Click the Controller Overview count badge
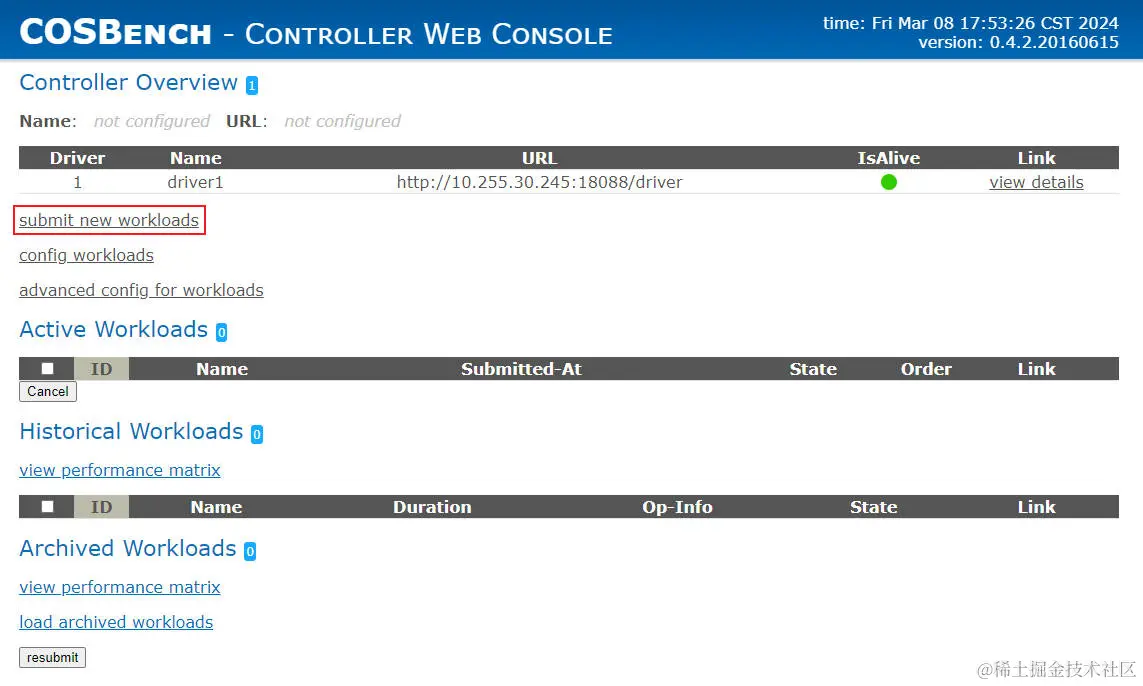This screenshot has height=686, width=1143. coord(252,86)
